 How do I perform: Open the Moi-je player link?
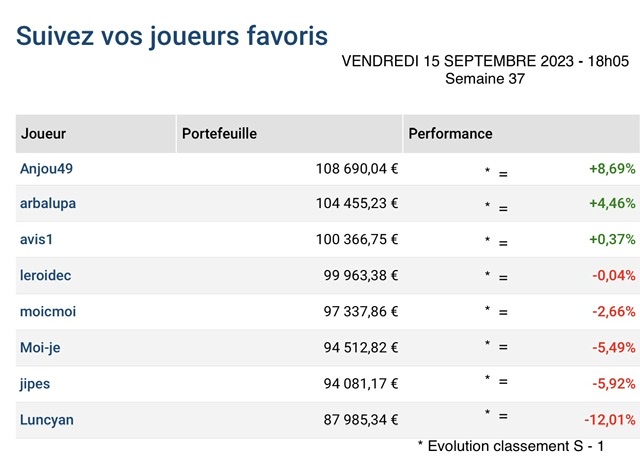coord(40,348)
